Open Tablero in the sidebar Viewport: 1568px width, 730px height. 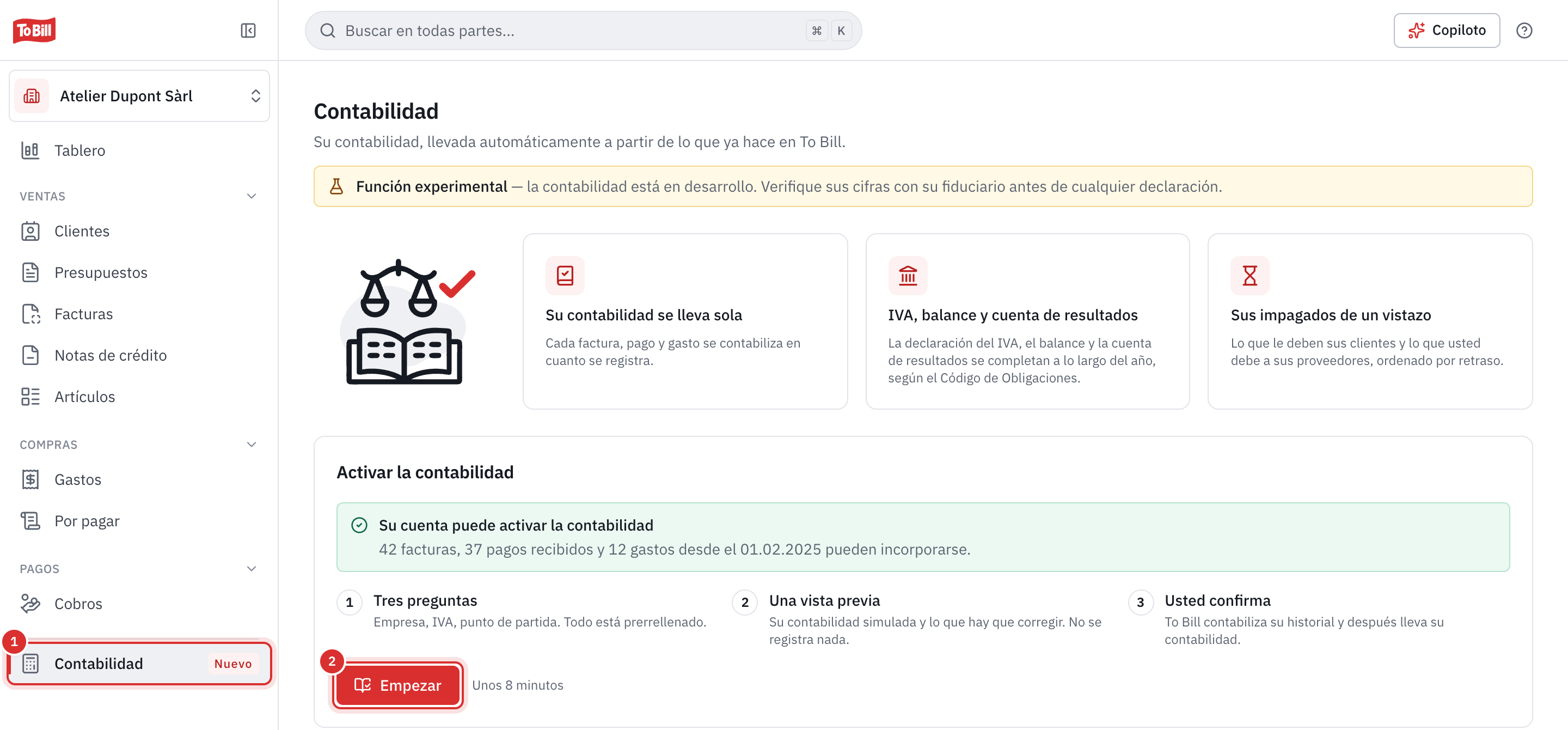coord(139,150)
